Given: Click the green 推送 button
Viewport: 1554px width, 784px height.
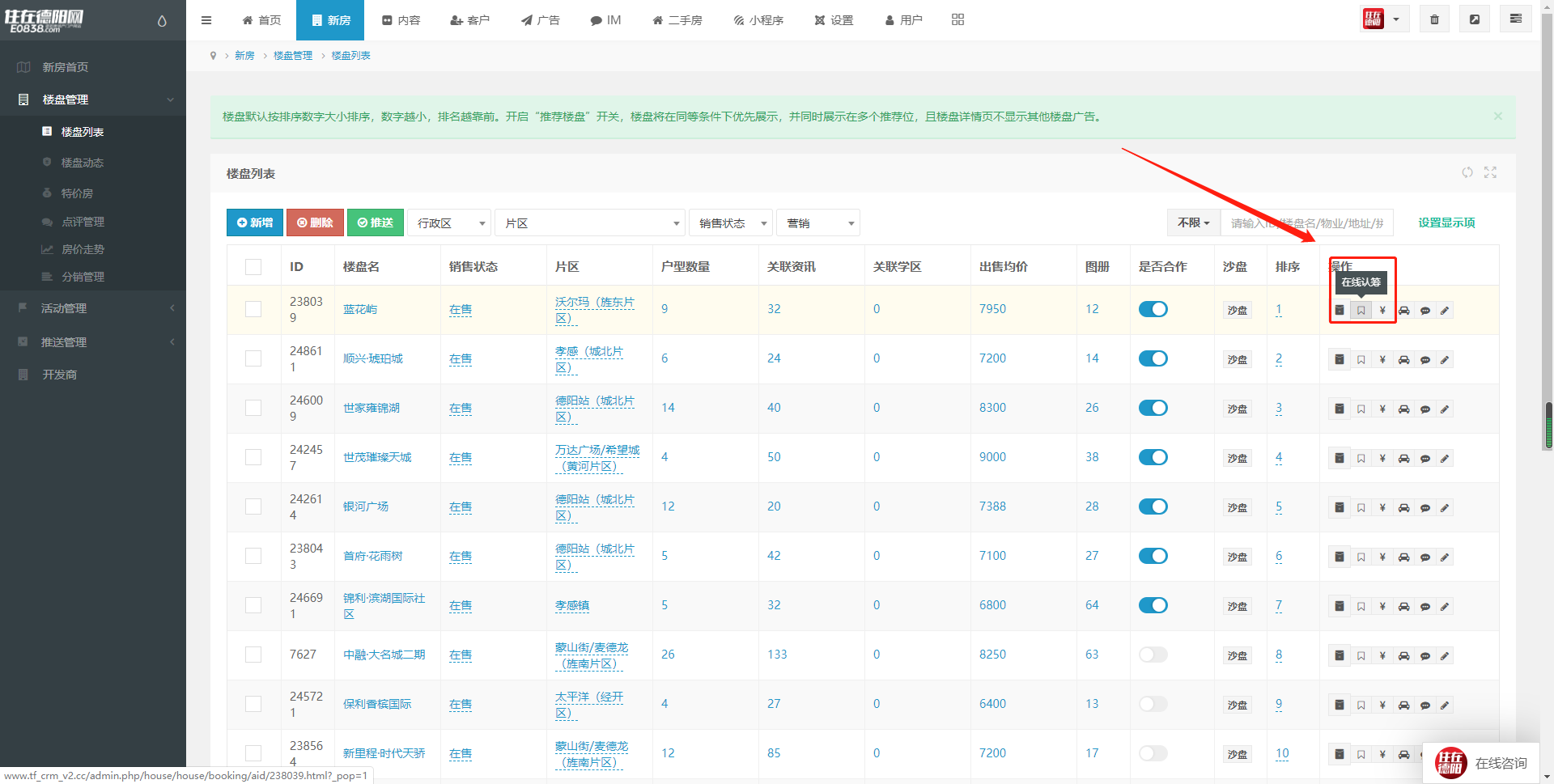Looking at the screenshot, I should pyautogui.click(x=376, y=222).
